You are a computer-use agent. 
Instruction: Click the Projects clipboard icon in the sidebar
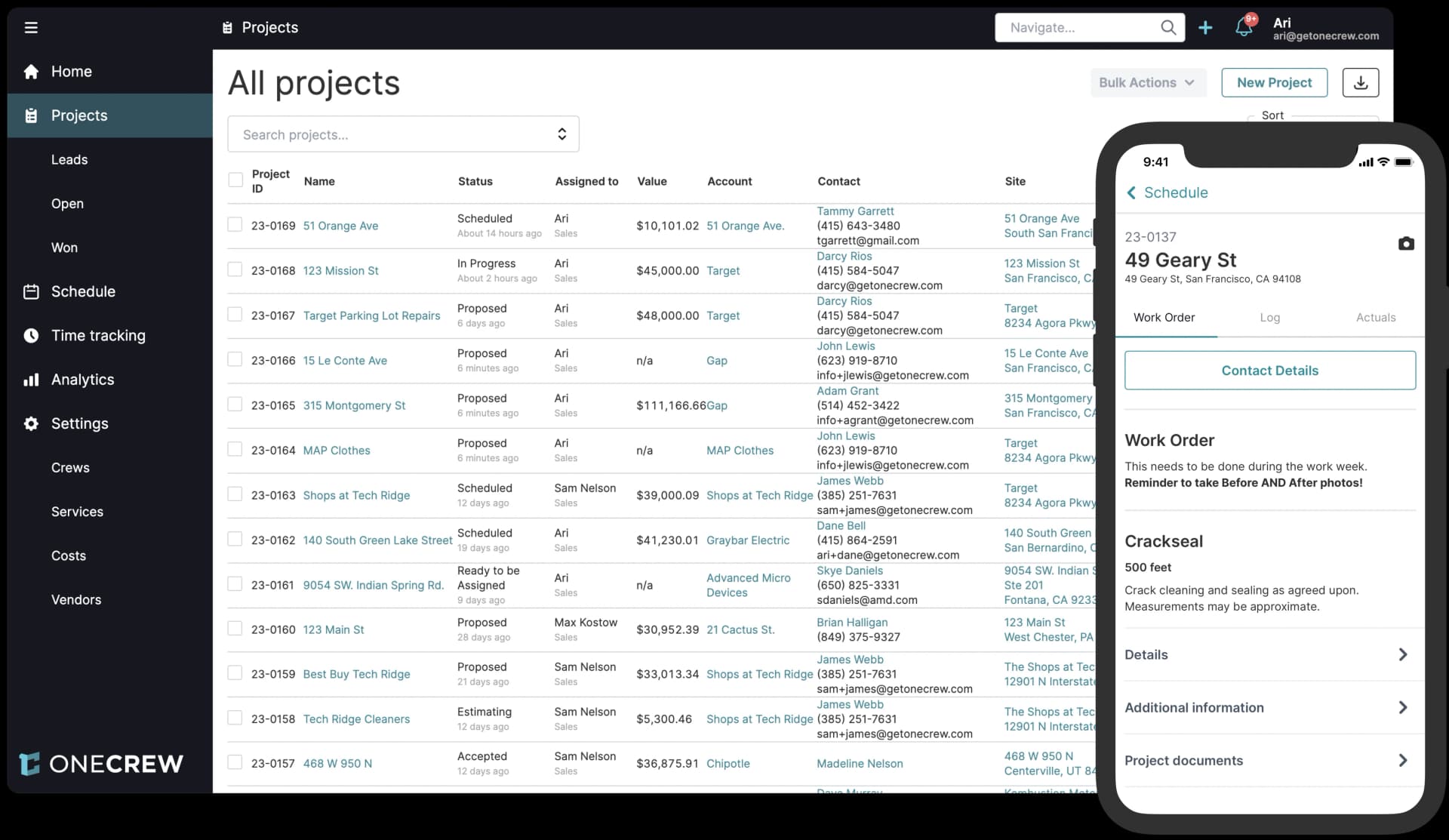[x=31, y=115]
